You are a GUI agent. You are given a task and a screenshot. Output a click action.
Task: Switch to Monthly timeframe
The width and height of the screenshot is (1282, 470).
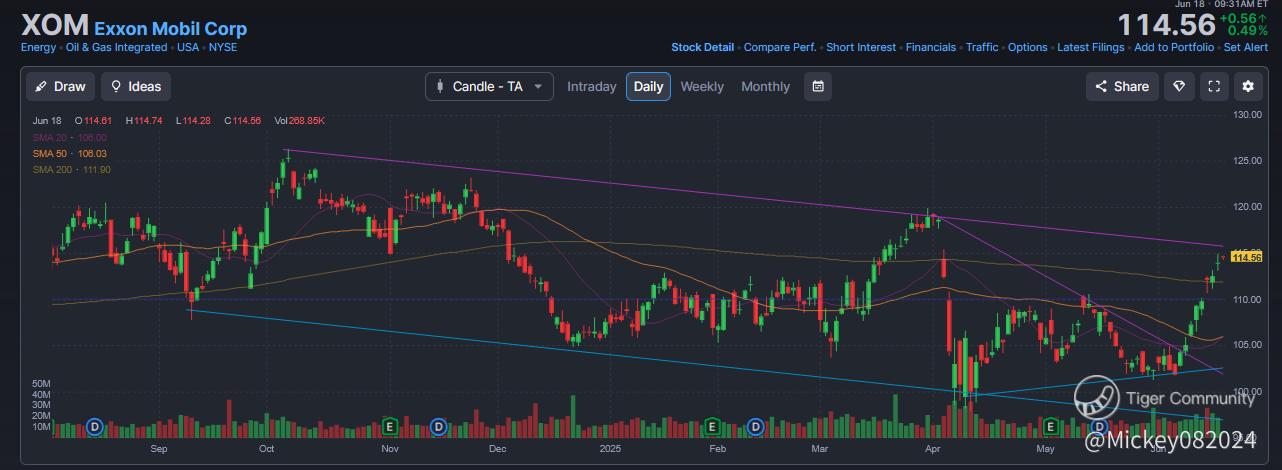pyautogui.click(x=765, y=86)
